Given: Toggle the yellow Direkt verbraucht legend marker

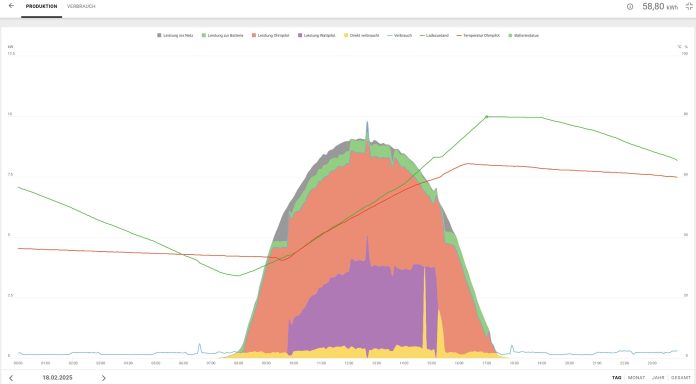Looking at the screenshot, I should point(346,35).
